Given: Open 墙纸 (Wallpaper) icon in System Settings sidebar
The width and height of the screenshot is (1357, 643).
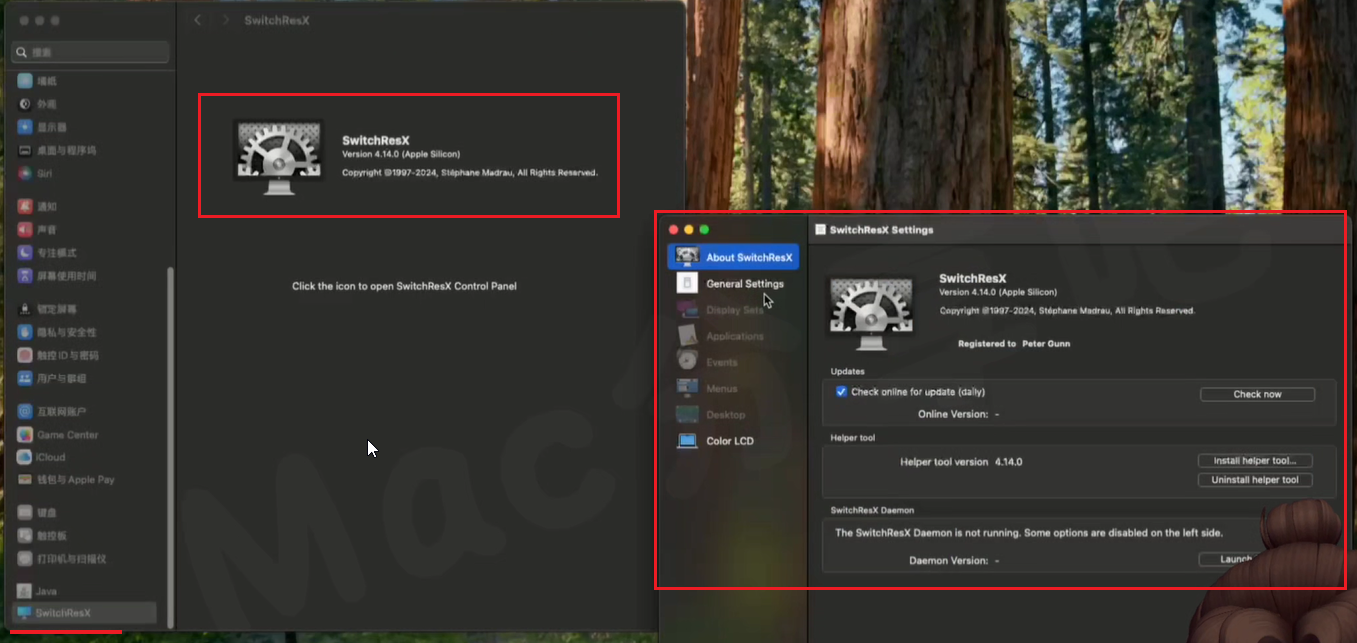Looking at the screenshot, I should coord(25,81).
